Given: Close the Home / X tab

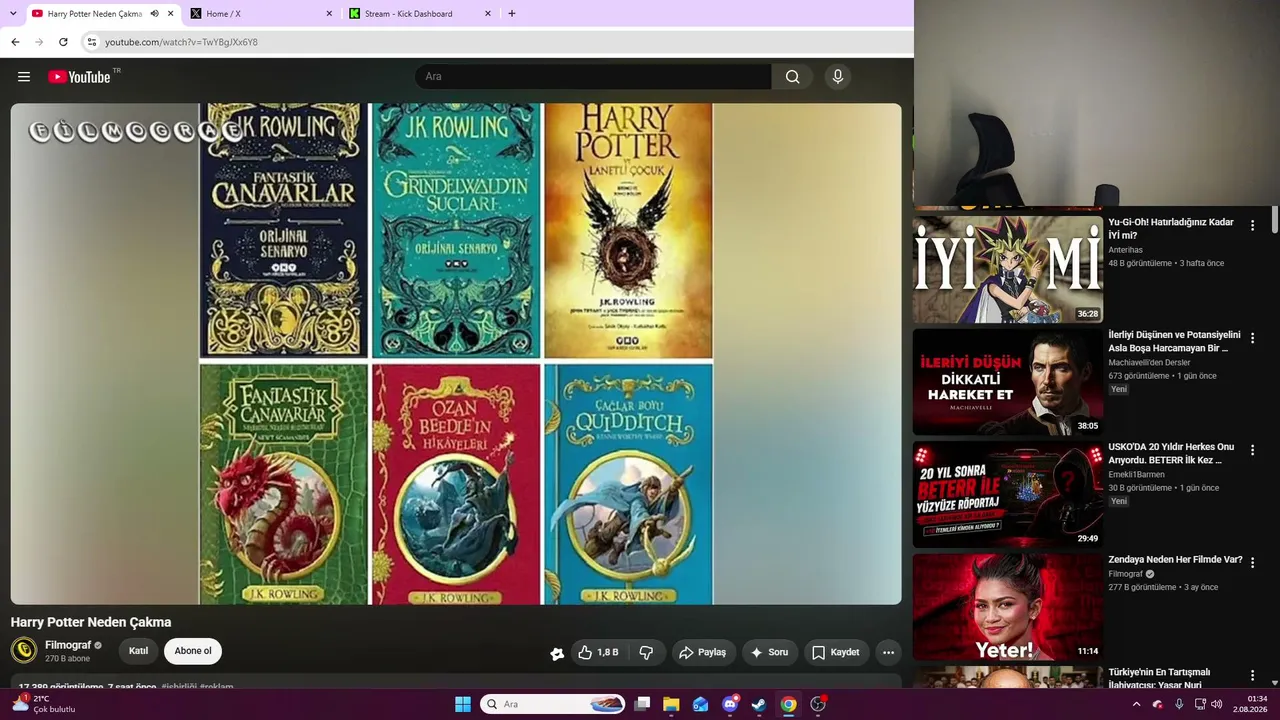Looking at the screenshot, I should pos(329,14).
